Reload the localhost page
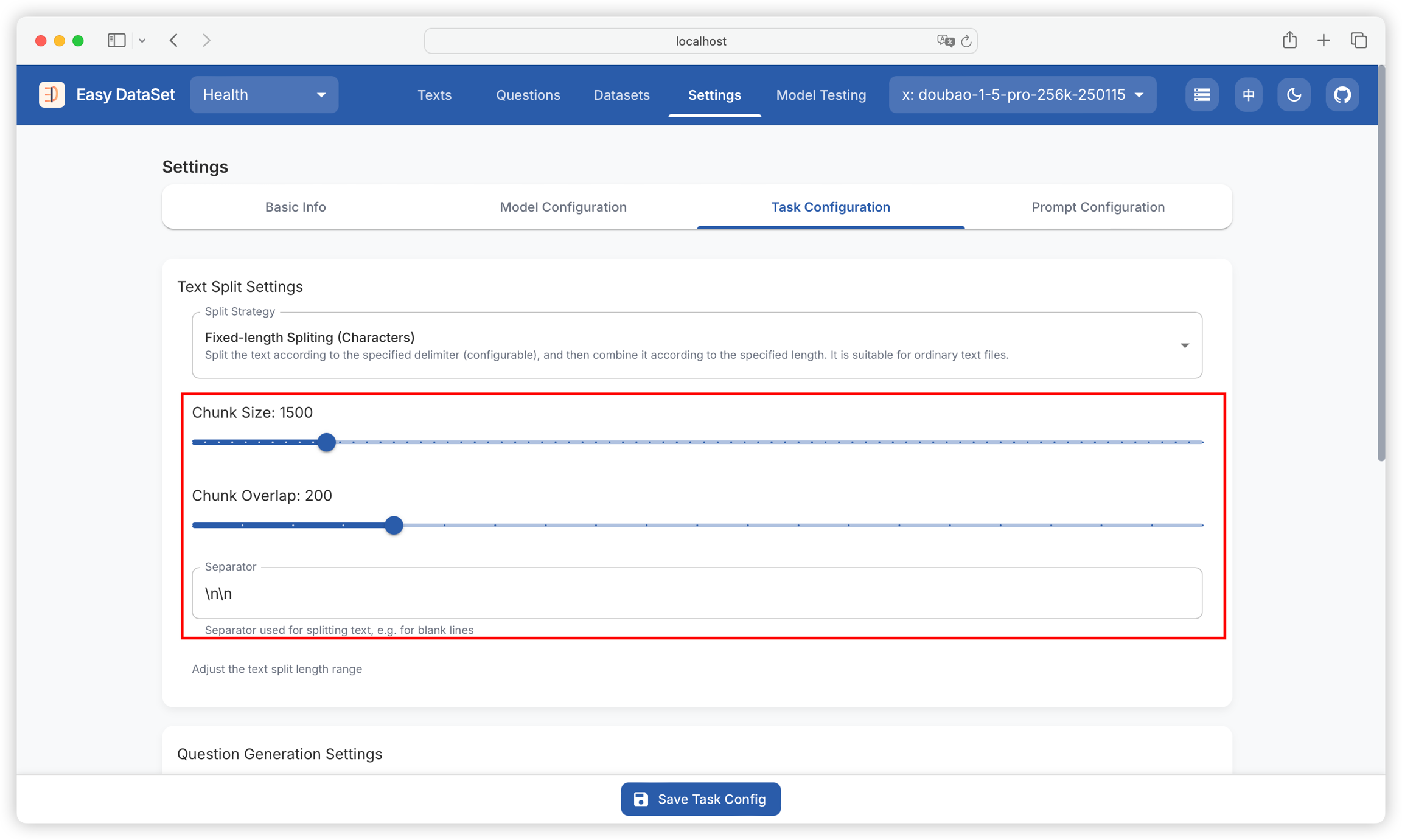Viewport: 1402px width, 840px height. [x=966, y=41]
